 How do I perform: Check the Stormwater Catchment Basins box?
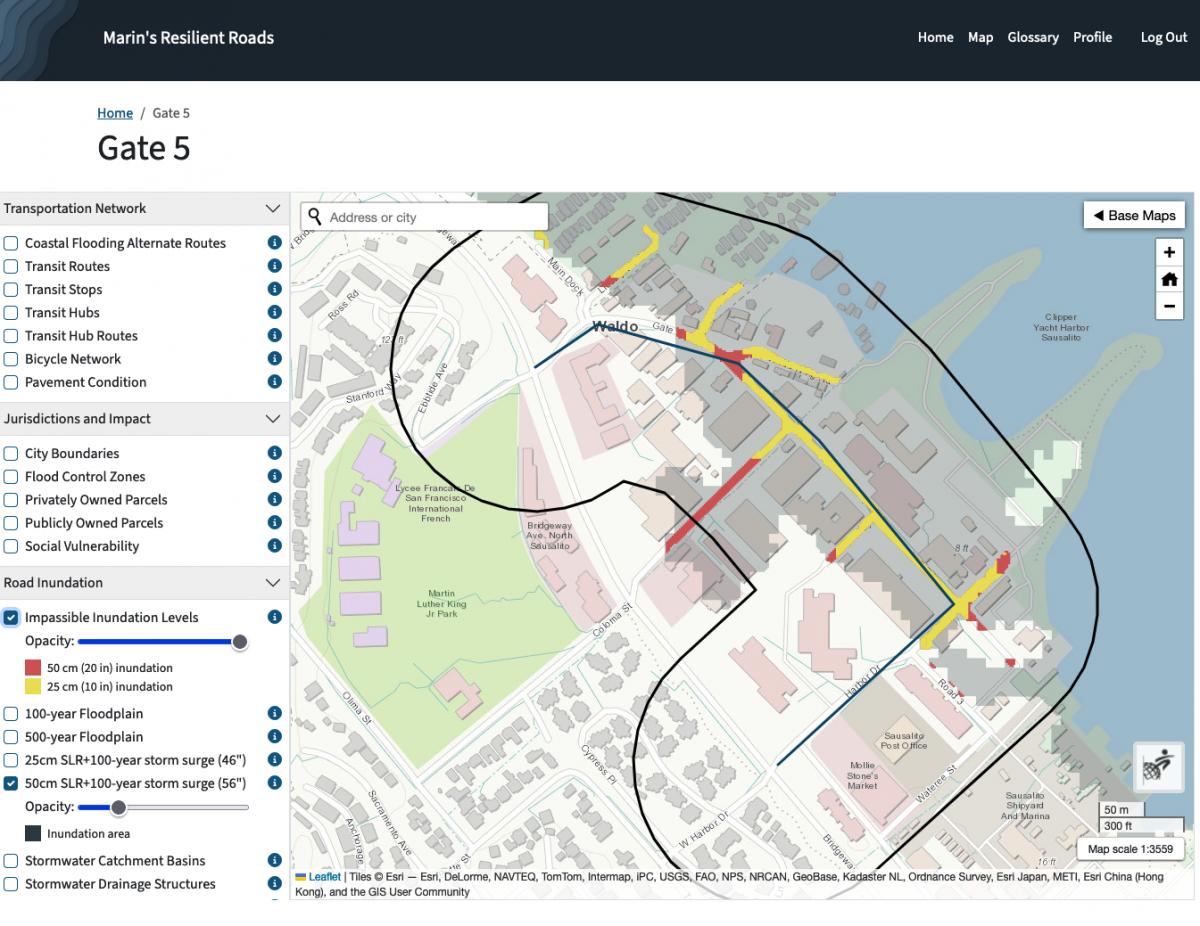[x=11, y=860]
